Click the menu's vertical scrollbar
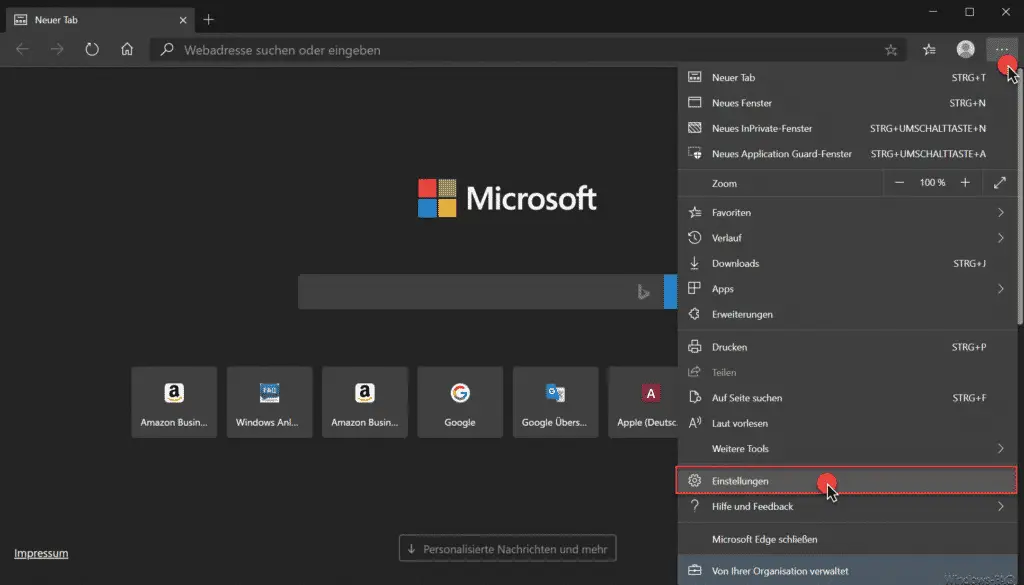The width and height of the screenshot is (1024, 585). (1020, 196)
